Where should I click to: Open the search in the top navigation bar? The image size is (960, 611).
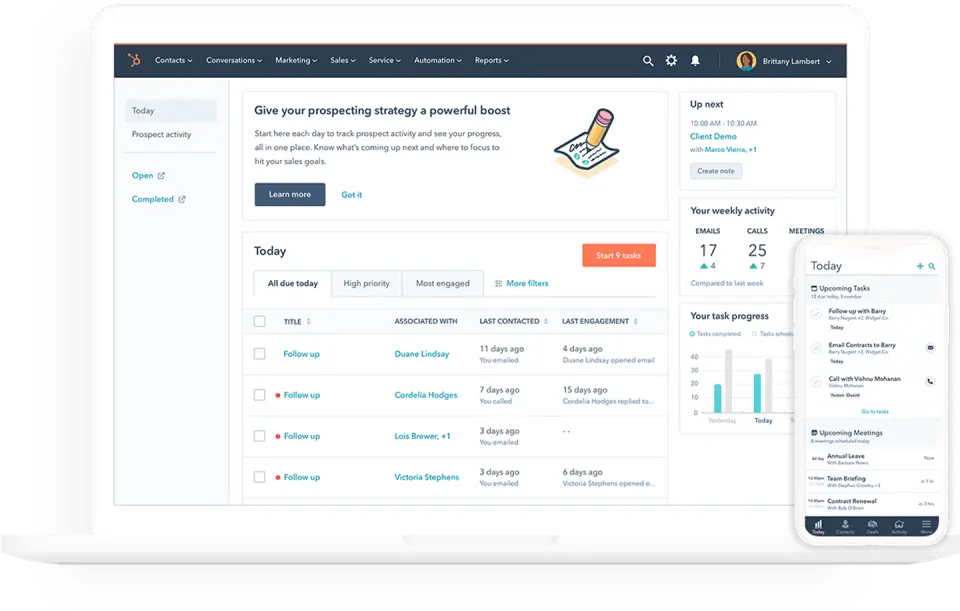pos(648,60)
